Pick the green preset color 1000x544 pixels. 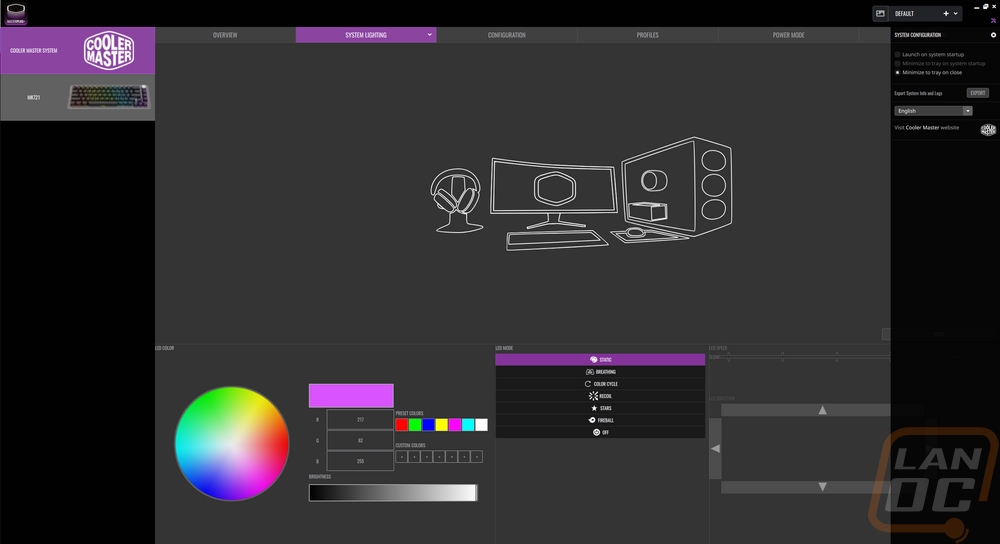coord(415,425)
